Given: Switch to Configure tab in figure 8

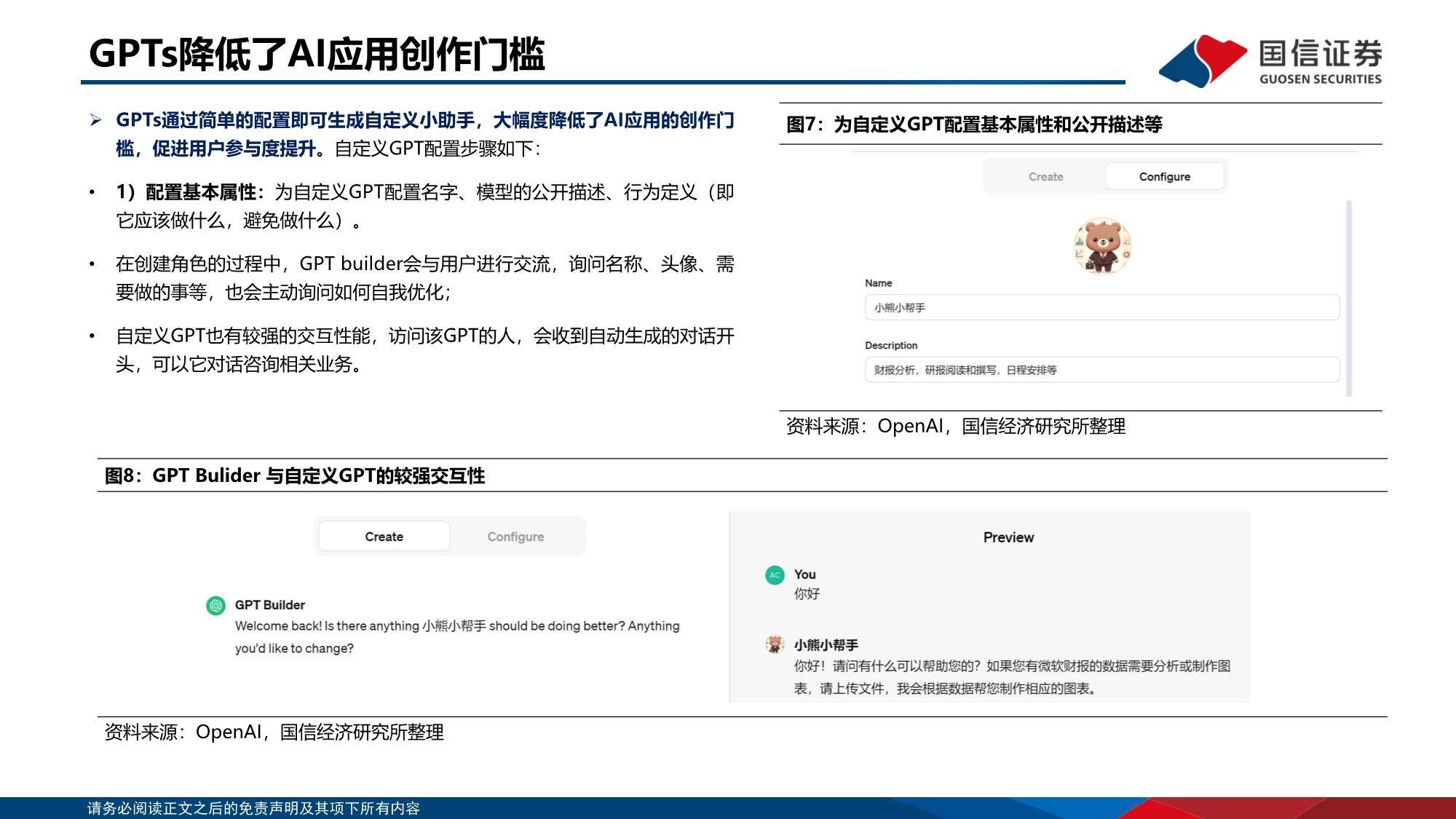Looking at the screenshot, I should 515,537.
